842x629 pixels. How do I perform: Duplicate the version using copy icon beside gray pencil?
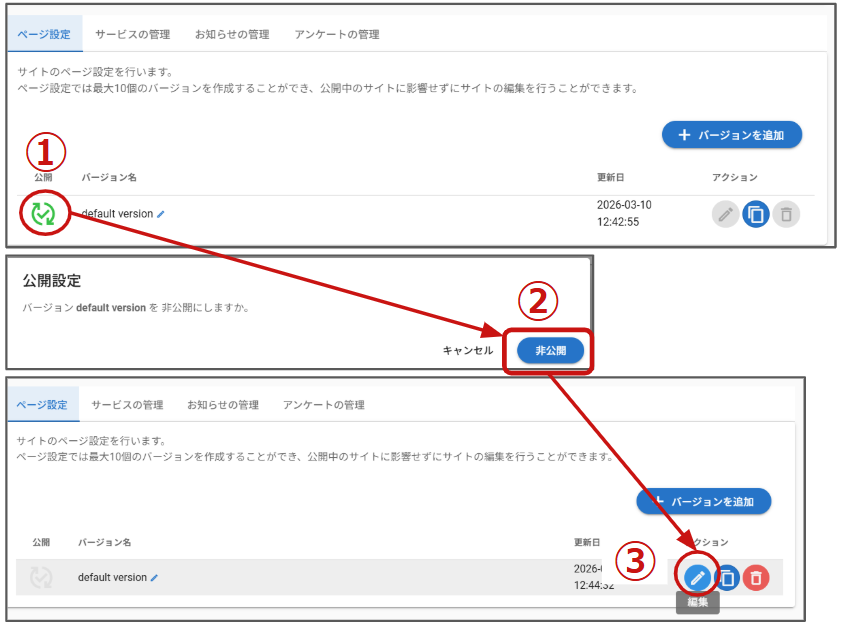tap(756, 214)
